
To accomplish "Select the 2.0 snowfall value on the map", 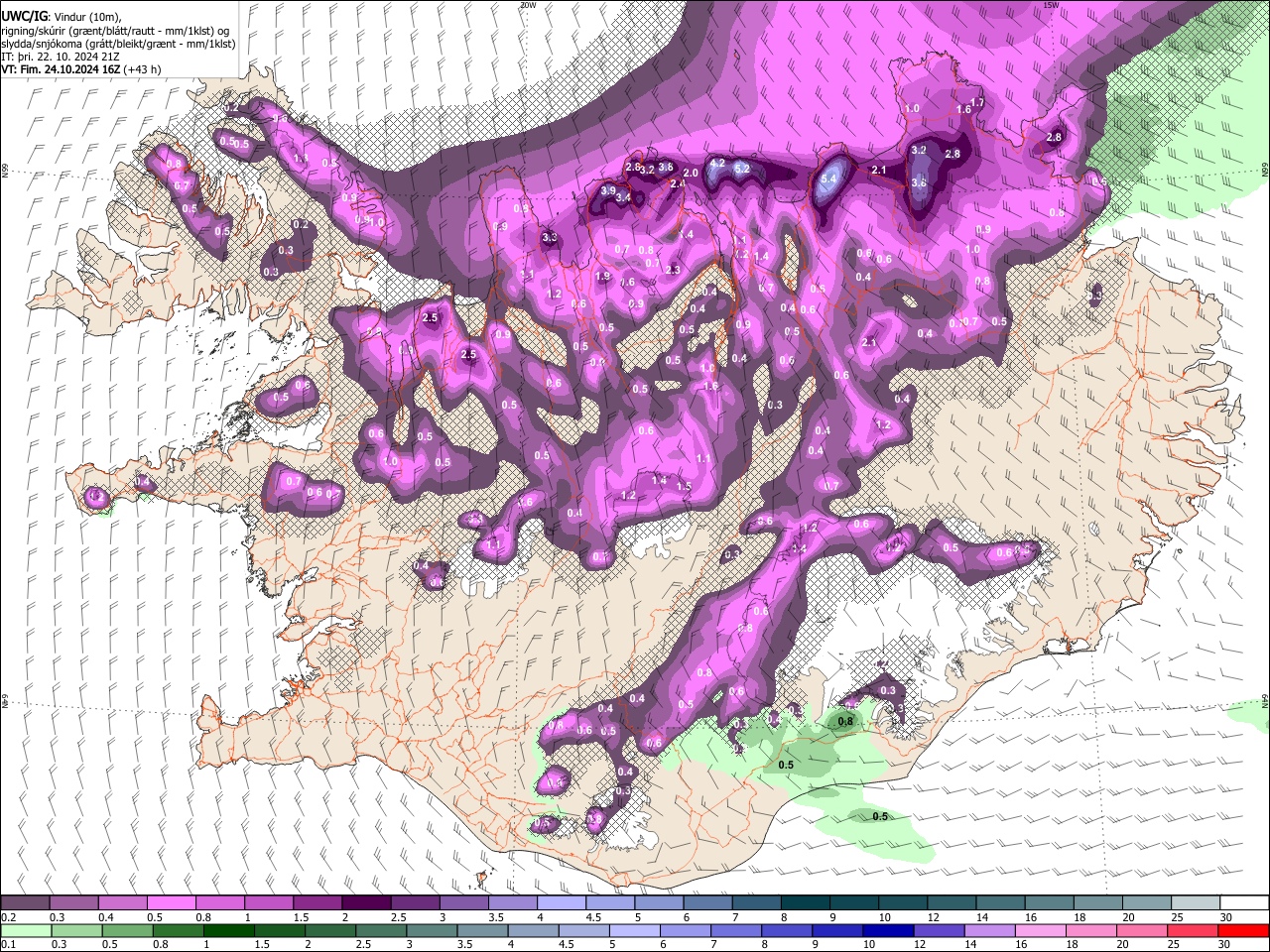I will (691, 174).
